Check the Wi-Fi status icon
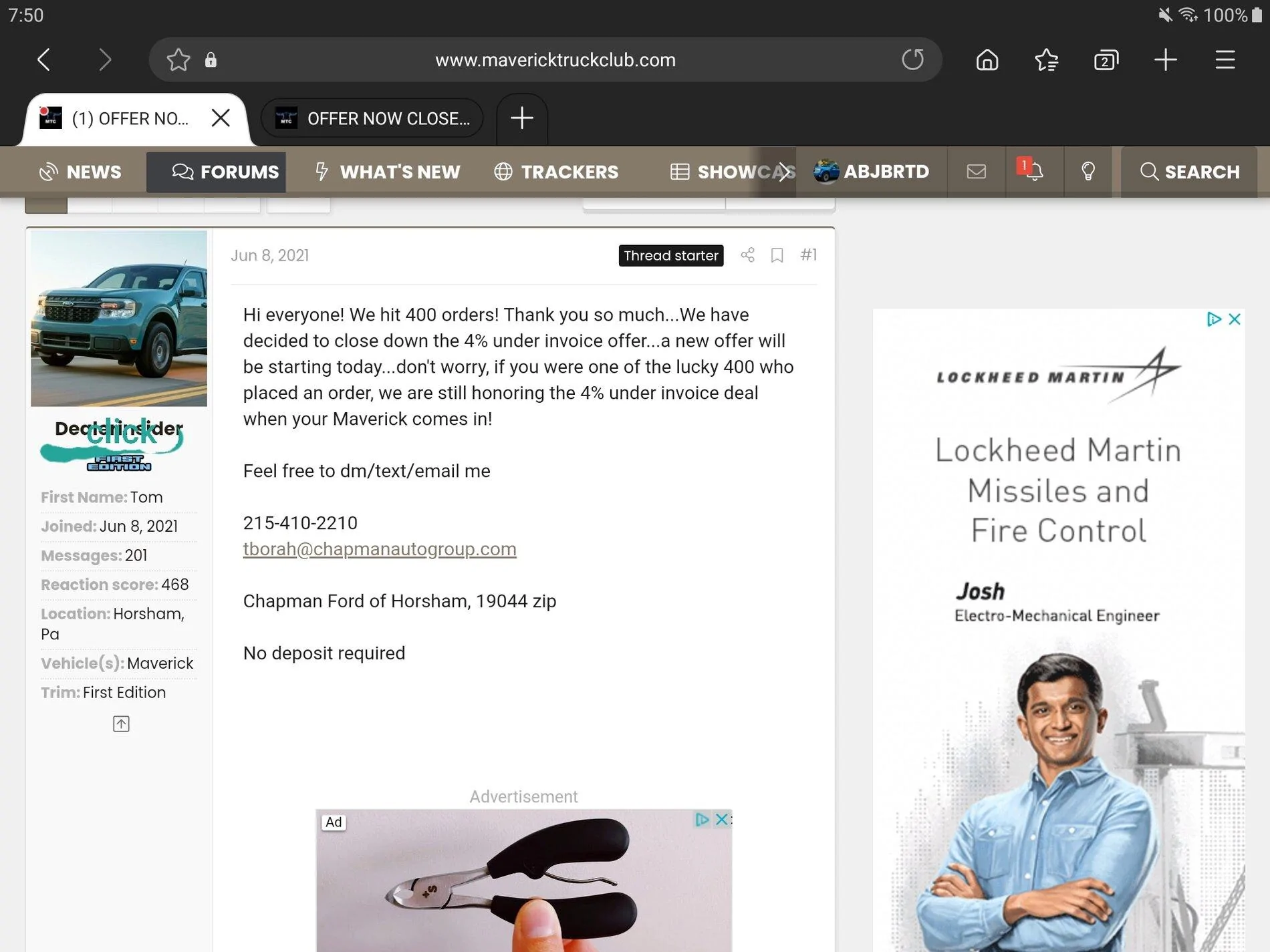 point(1188,15)
